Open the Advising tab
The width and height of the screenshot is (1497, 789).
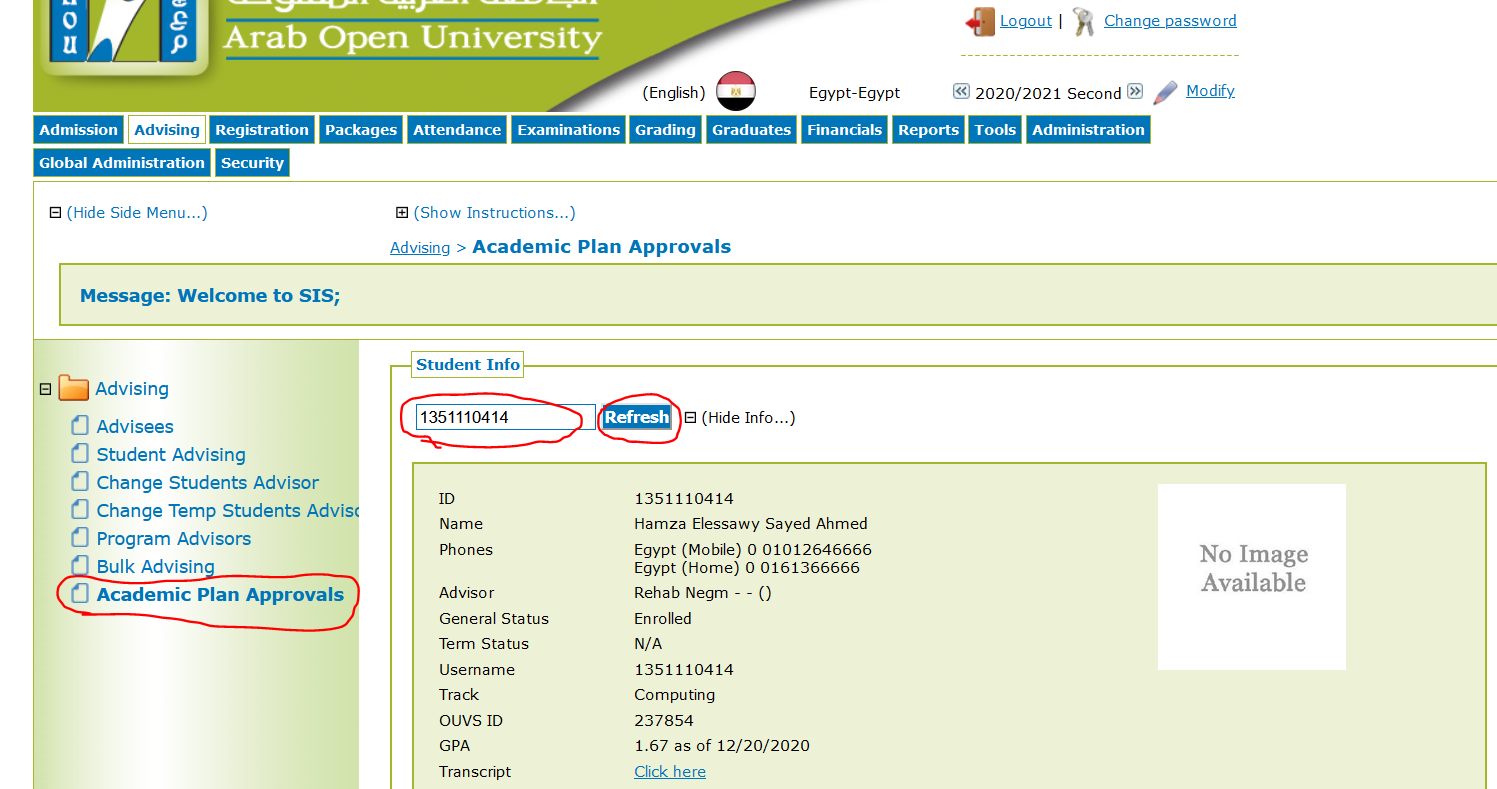(x=167, y=130)
